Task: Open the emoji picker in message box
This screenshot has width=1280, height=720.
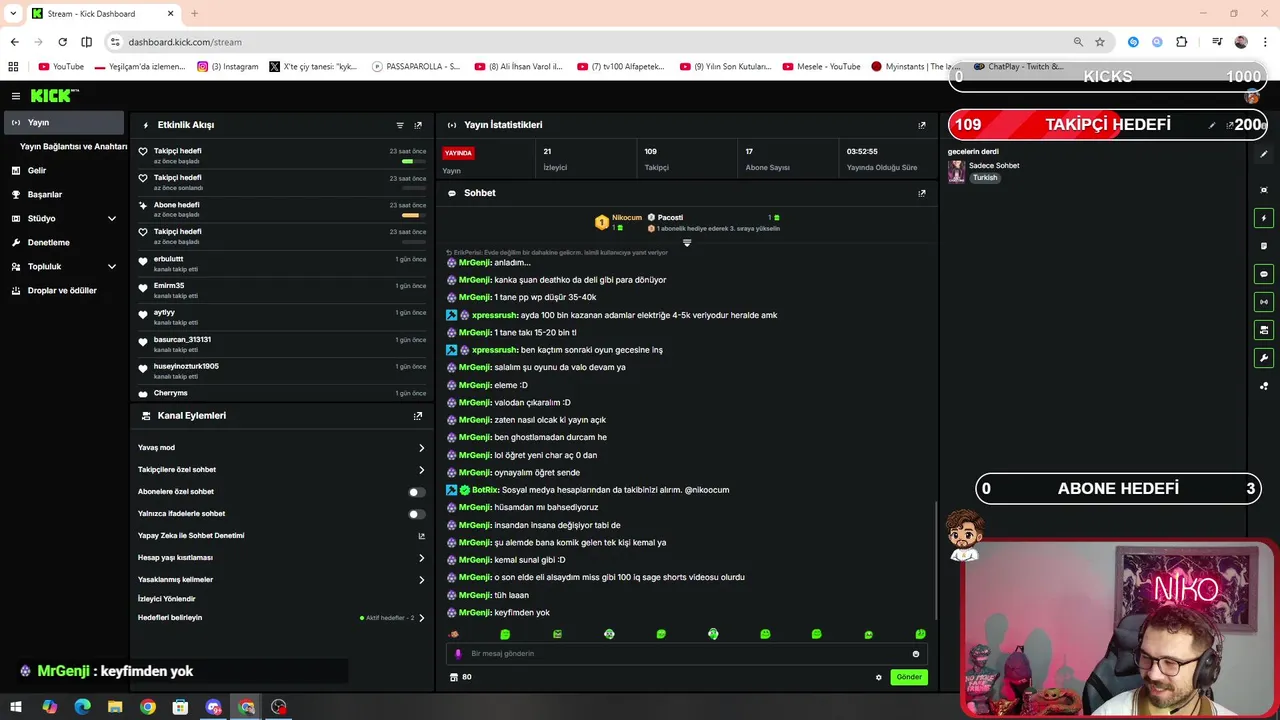Action: click(x=916, y=654)
